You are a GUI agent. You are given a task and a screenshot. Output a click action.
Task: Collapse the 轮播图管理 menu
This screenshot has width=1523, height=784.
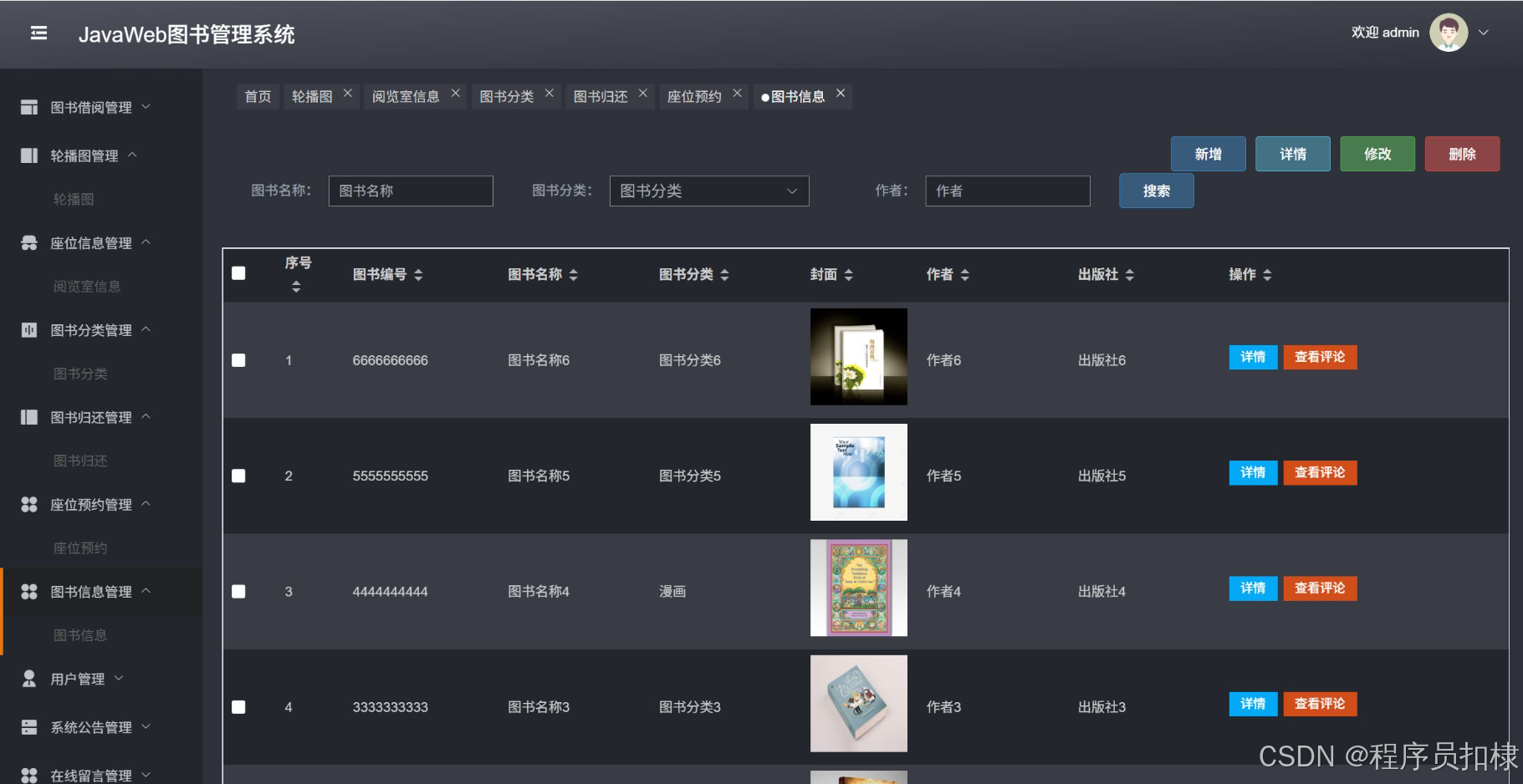[x=132, y=155]
